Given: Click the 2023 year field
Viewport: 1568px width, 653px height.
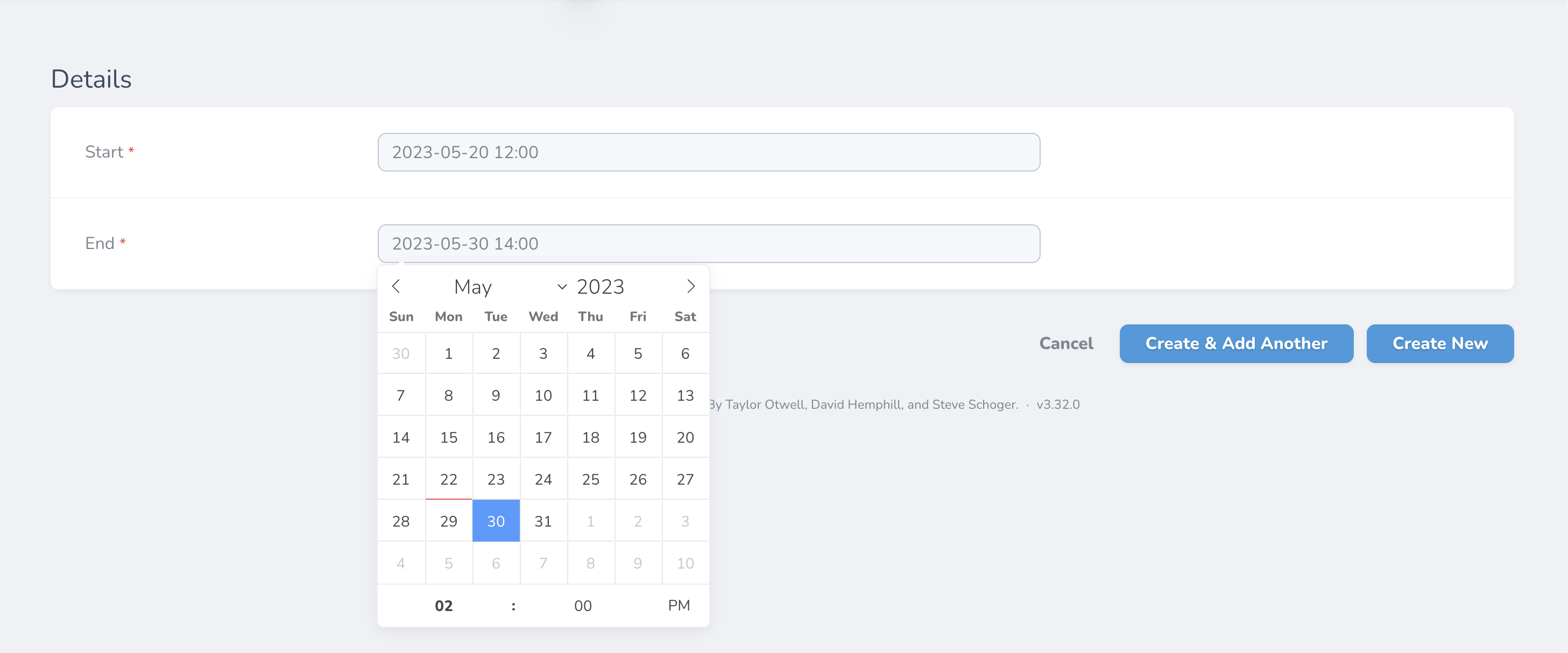Looking at the screenshot, I should tap(600, 287).
